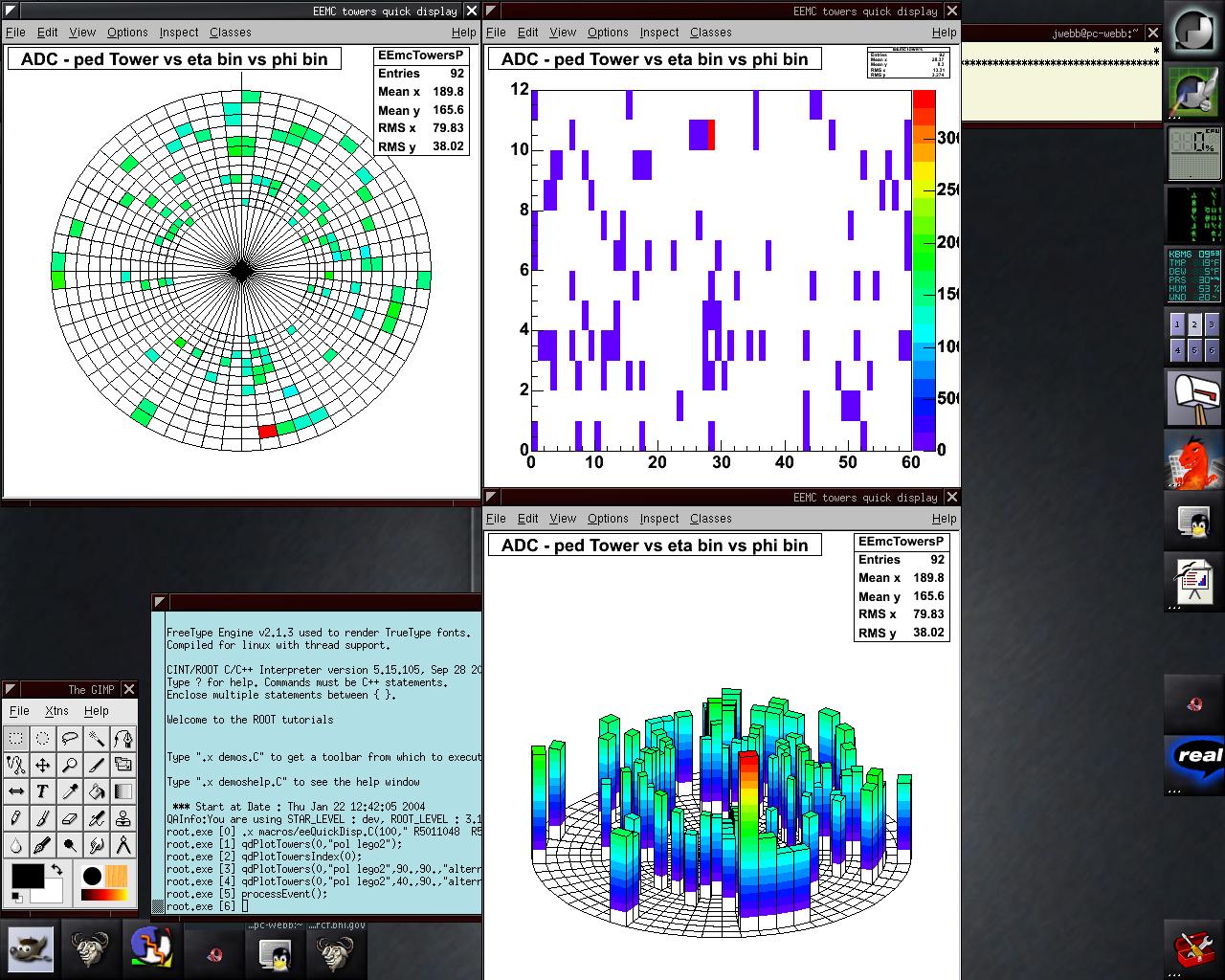Open File menu in the lego plot window
1225x980 pixels.
(496, 519)
